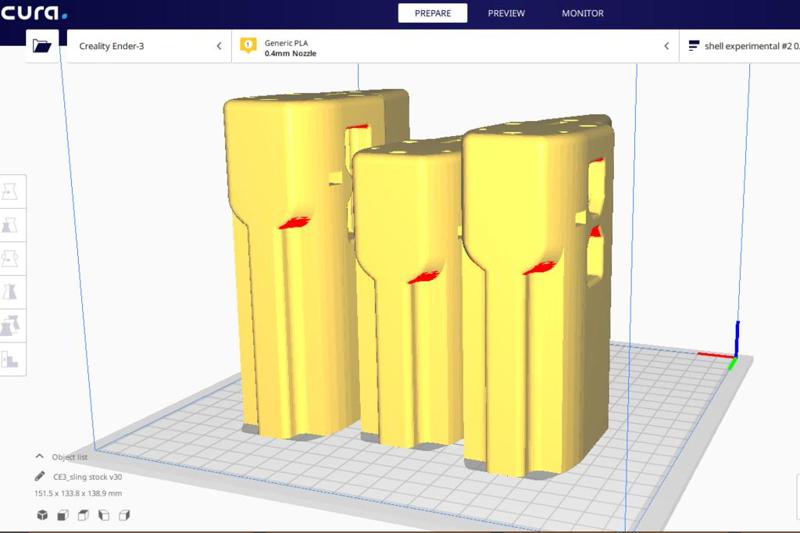Click the yellow extruder material icon

pos(248,46)
